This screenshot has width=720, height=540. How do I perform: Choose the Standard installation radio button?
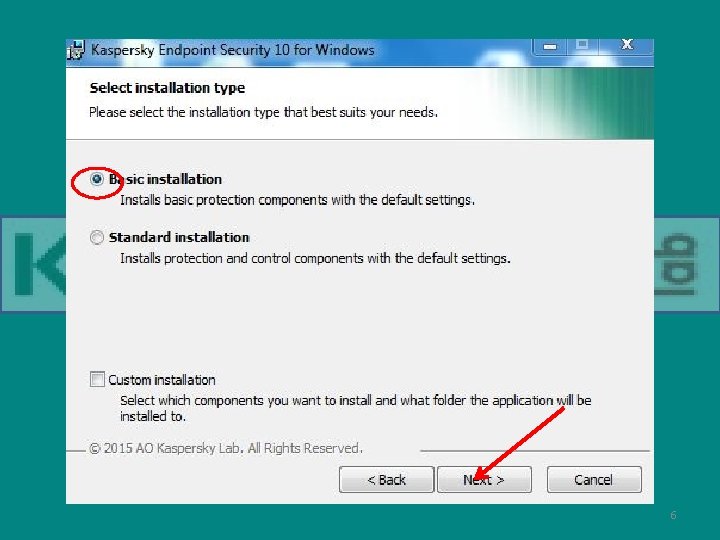96,237
